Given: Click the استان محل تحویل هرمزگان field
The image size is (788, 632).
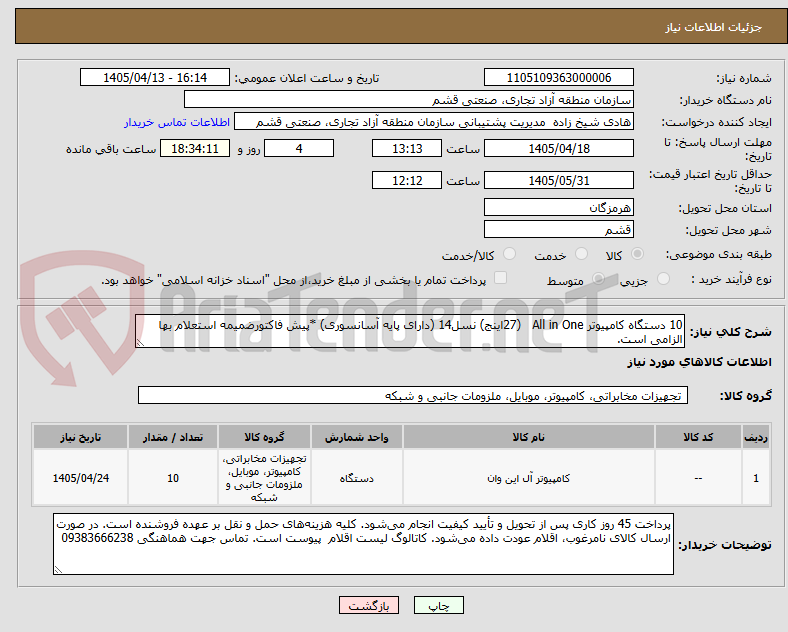Looking at the screenshot, I should tap(558, 207).
